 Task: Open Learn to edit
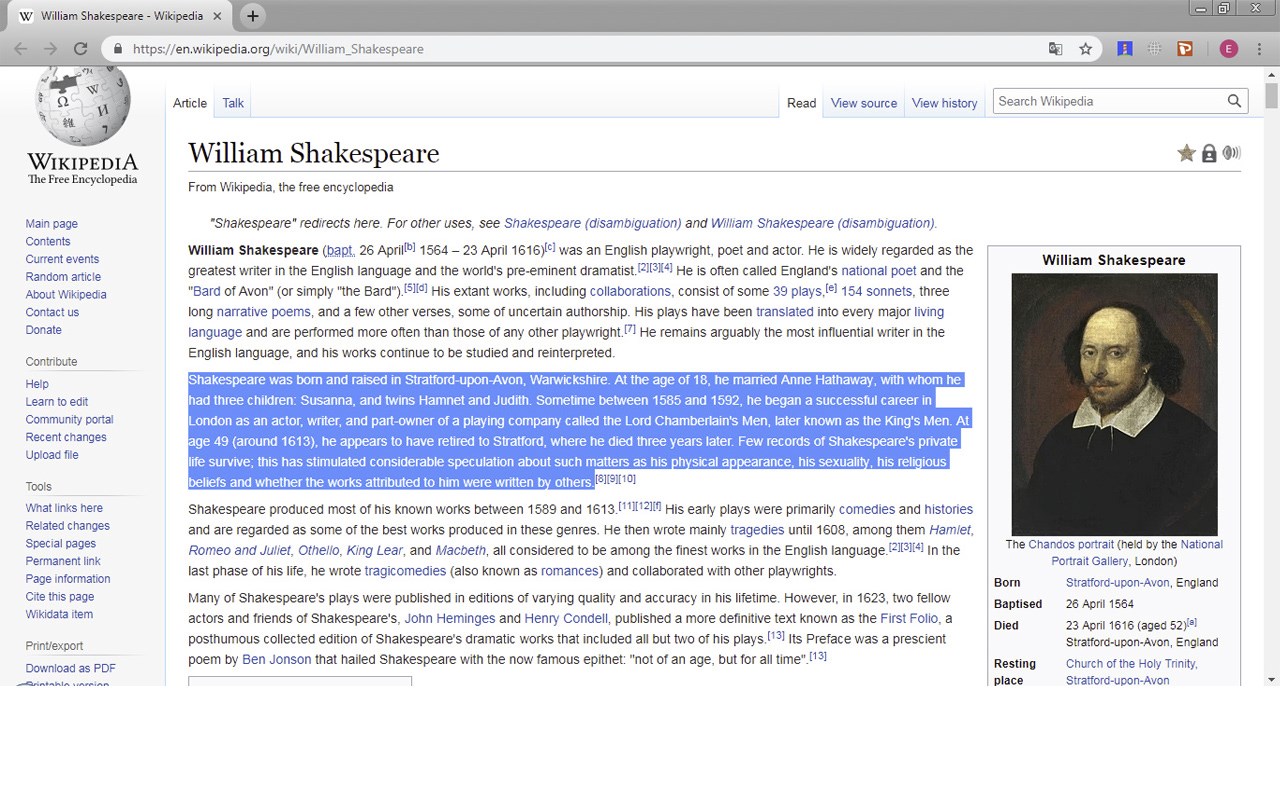tap(57, 402)
